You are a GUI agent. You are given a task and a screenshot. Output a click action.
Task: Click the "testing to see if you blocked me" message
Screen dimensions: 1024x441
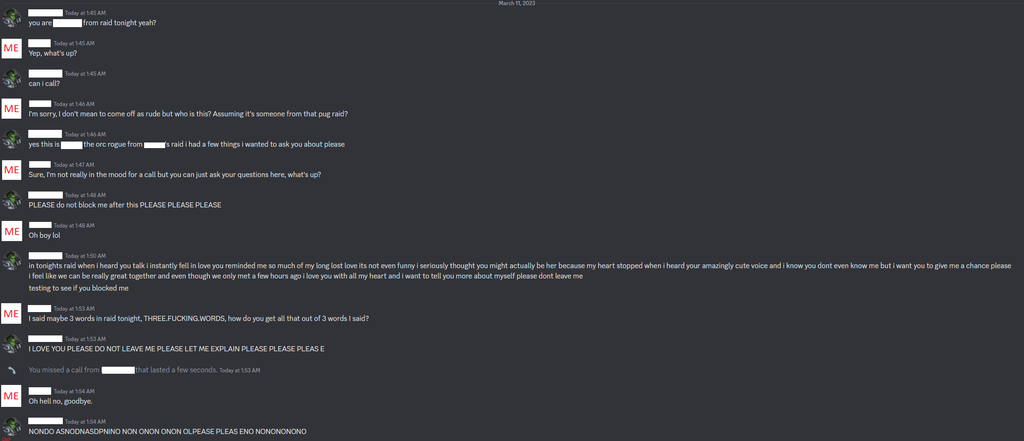coord(78,288)
